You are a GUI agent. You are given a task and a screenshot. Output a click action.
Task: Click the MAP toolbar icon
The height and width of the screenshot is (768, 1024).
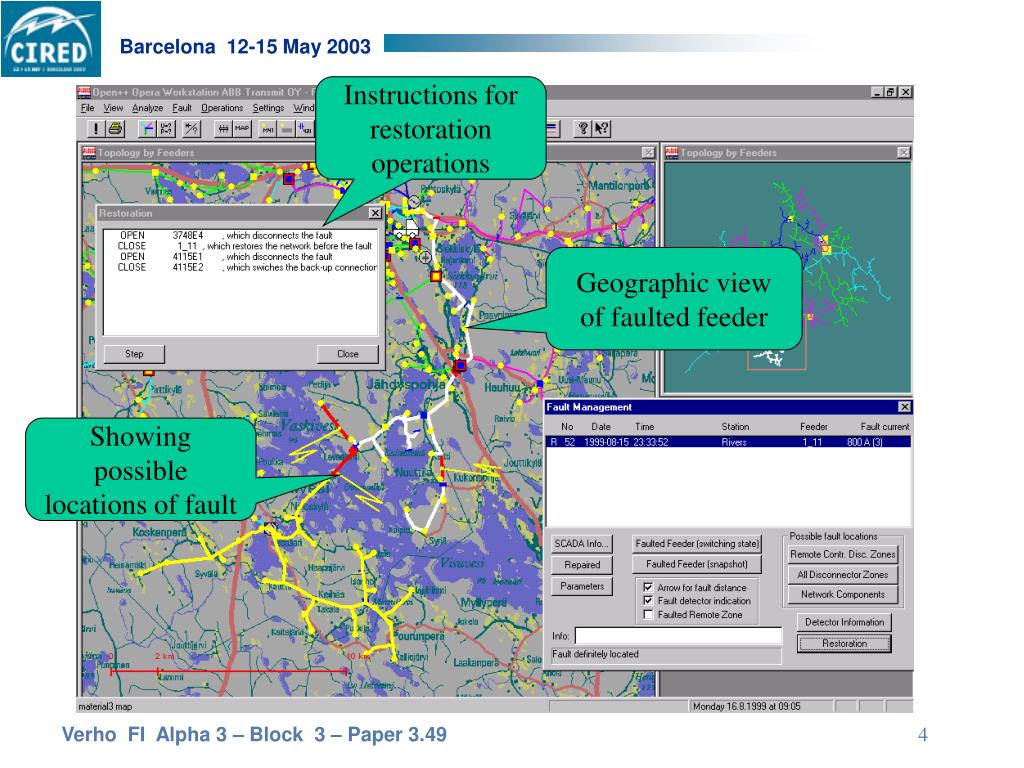(242, 129)
